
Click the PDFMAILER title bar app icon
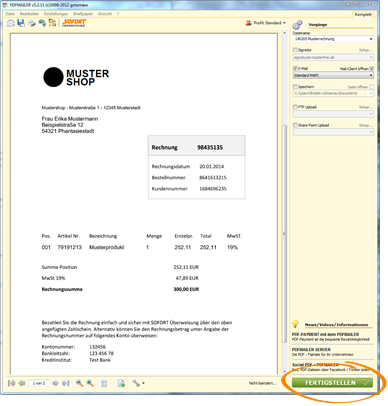5,5
